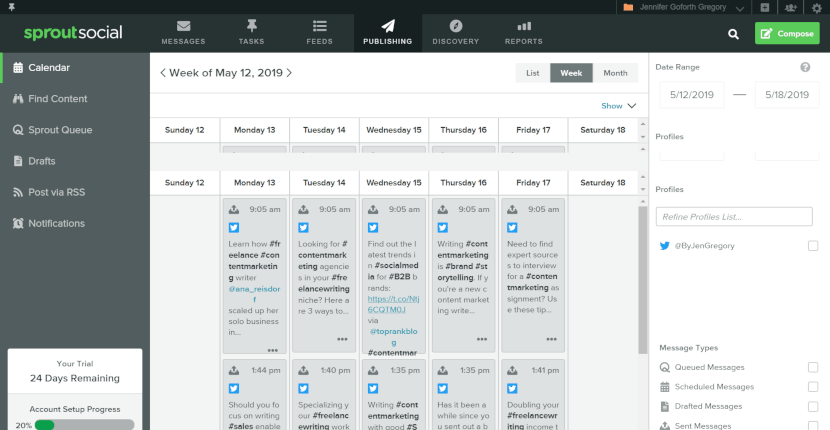Screen dimensions: 830x430
Task: Enable Drafted Messages checkbox
Action: tap(813, 406)
